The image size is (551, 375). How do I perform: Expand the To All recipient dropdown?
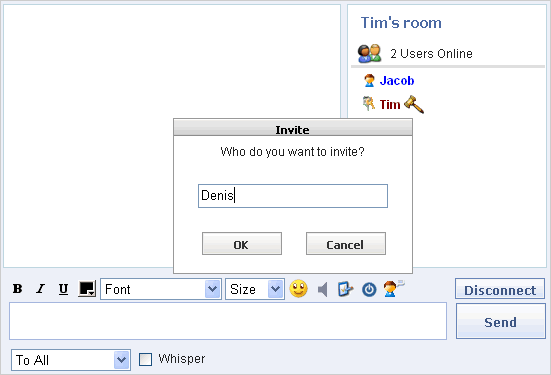click(x=71, y=360)
